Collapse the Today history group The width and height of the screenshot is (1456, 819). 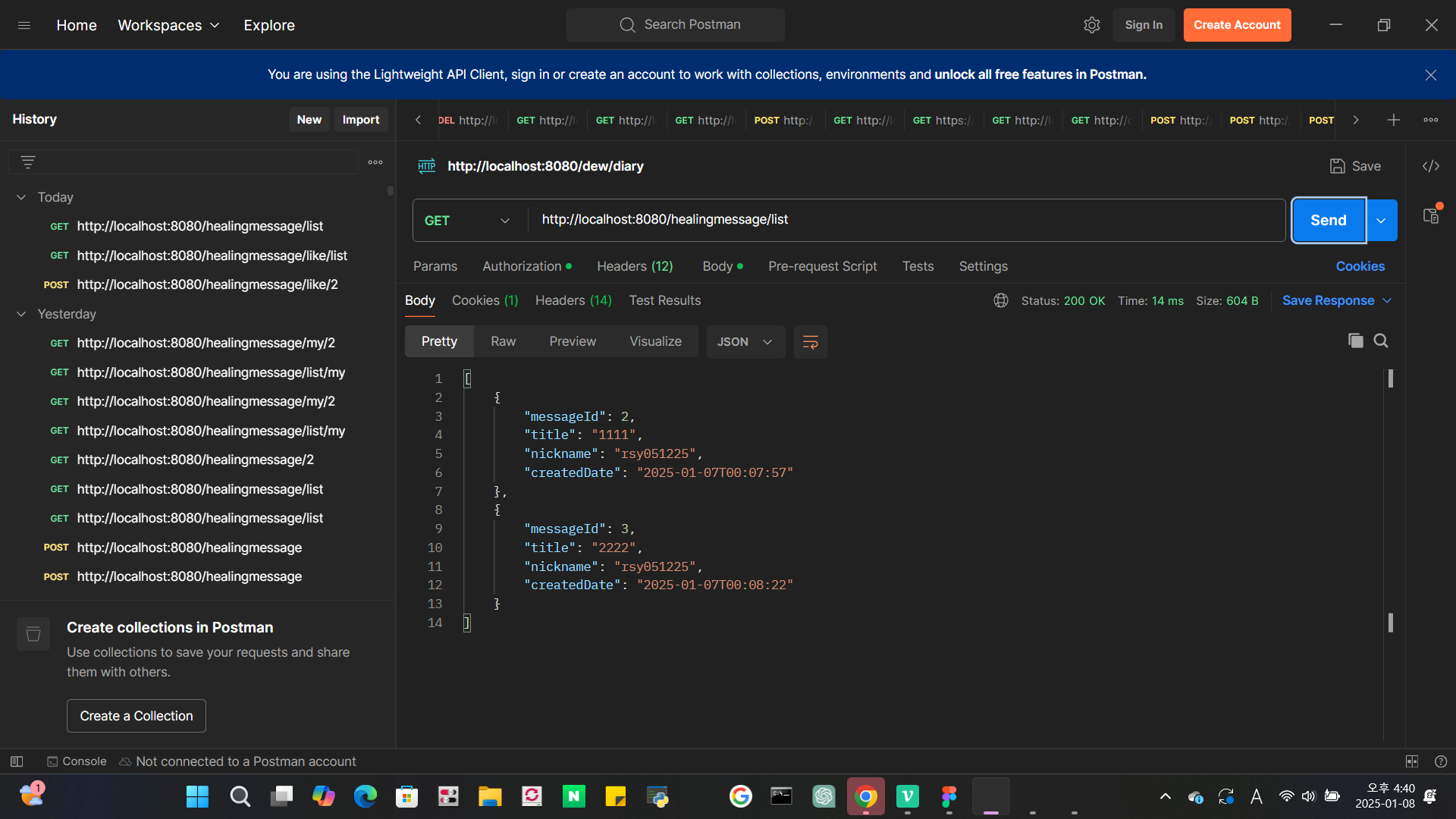click(21, 197)
